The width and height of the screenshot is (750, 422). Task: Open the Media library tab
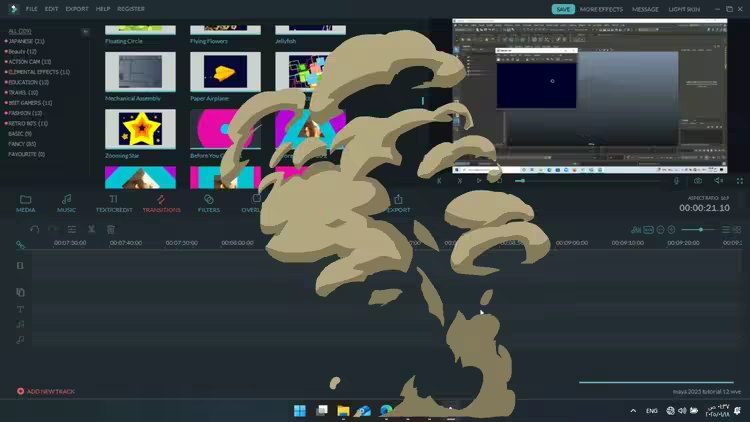coord(26,203)
